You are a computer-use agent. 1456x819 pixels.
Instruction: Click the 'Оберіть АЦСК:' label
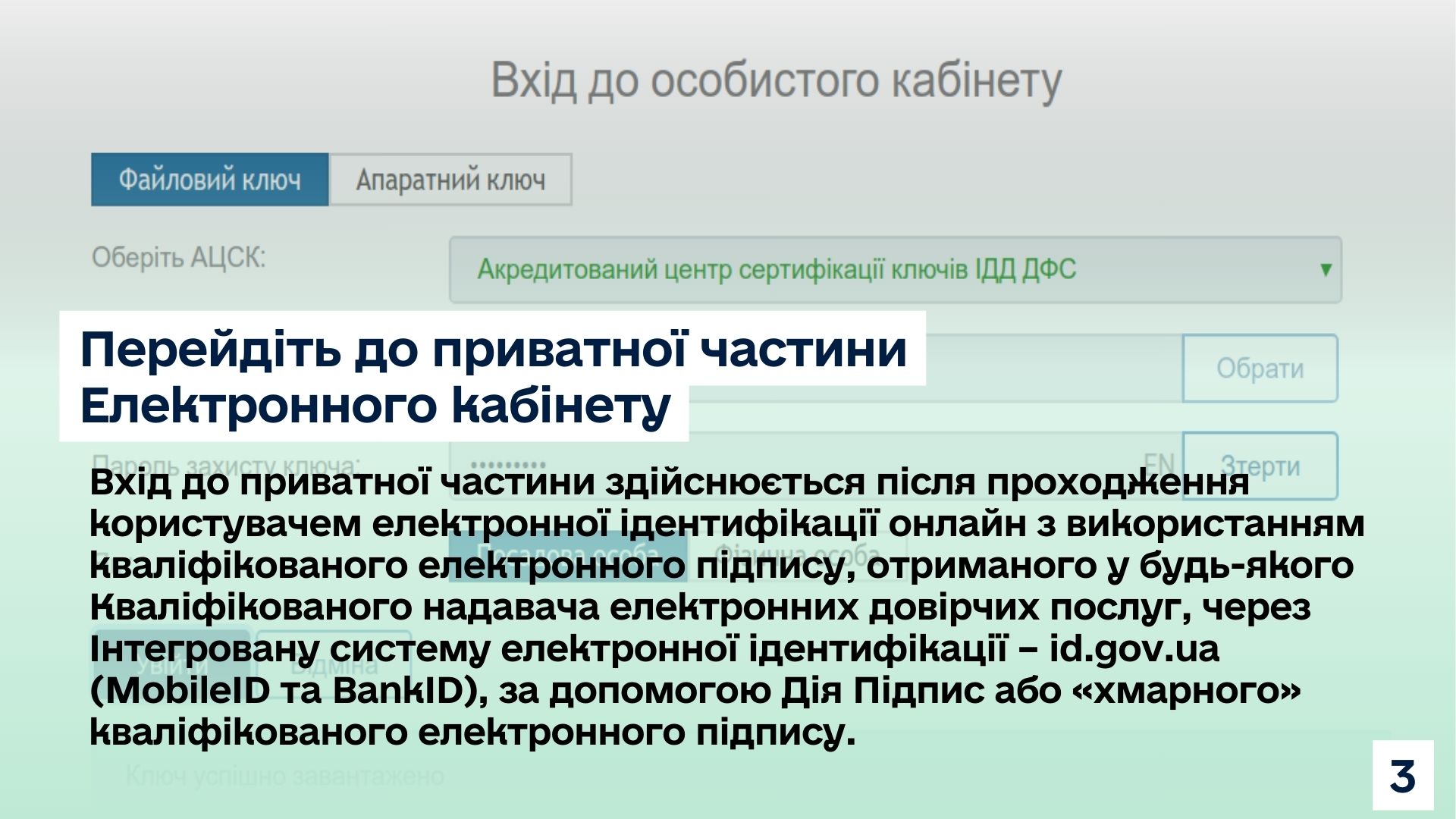pyautogui.click(x=179, y=258)
